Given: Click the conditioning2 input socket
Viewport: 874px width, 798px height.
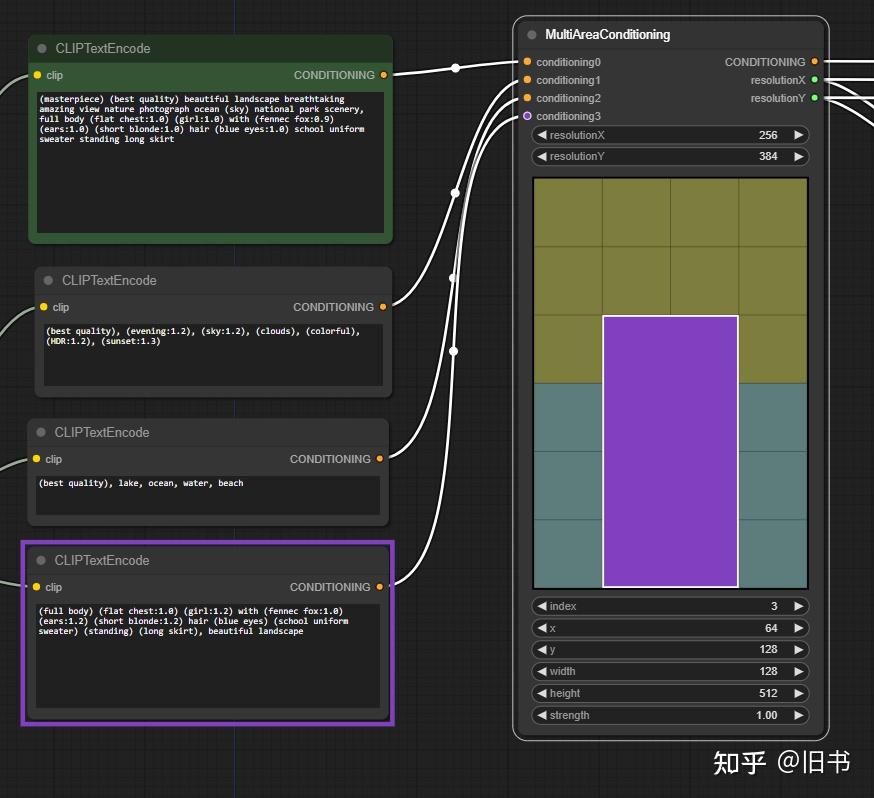Looking at the screenshot, I should [527, 98].
